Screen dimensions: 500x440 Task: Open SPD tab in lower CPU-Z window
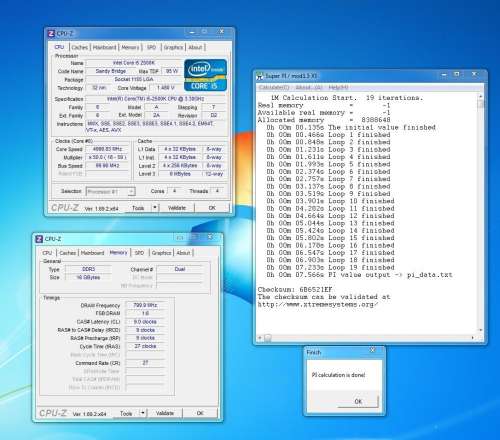coord(139,253)
